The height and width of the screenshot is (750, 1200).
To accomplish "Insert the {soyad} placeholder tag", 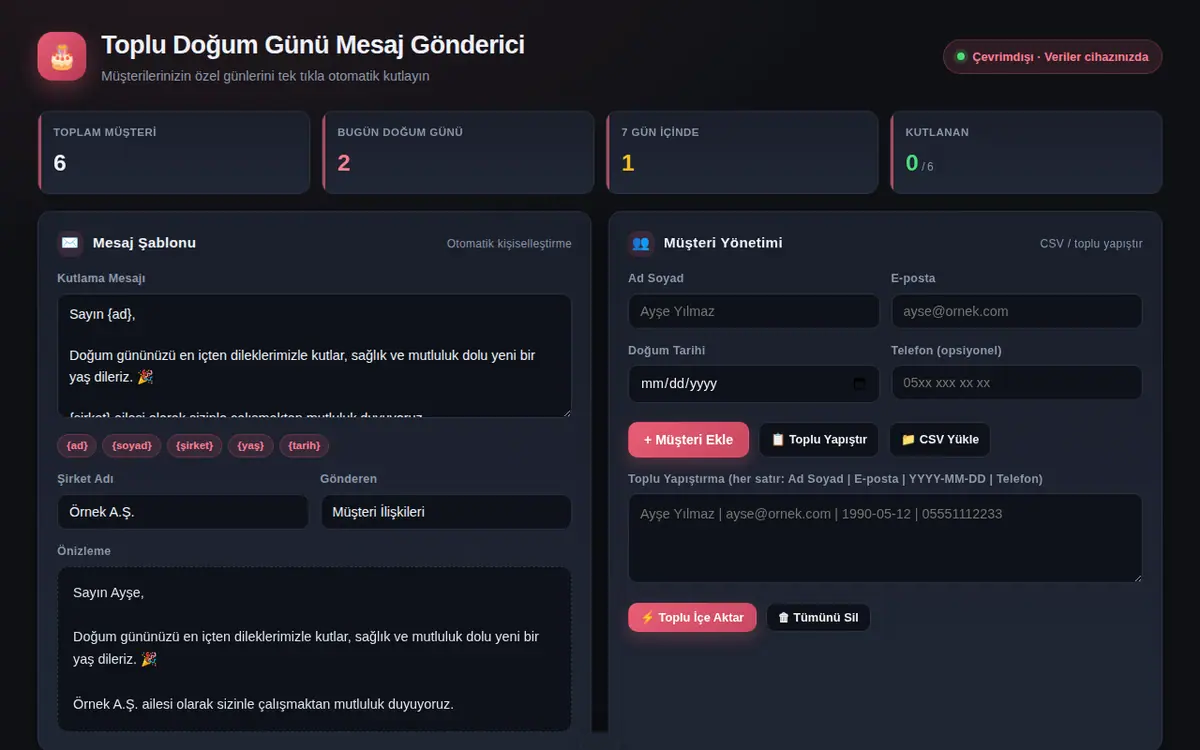I will pyautogui.click(x=131, y=446).
